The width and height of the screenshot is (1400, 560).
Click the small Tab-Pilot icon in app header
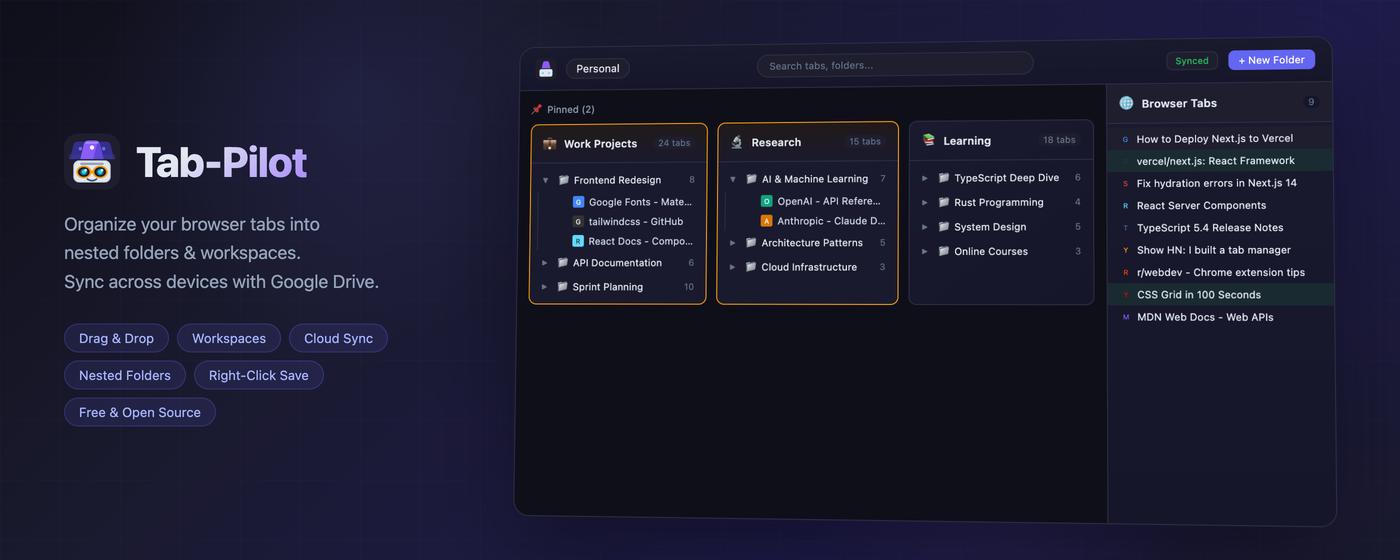[x=546, y=69]
